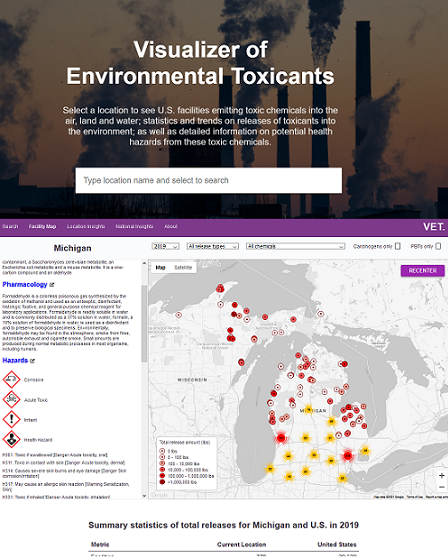Select the Corrosive hazard pictogram
Image resolution: width=448 pixels, height=558 pixels.
(x=11, y=380)
